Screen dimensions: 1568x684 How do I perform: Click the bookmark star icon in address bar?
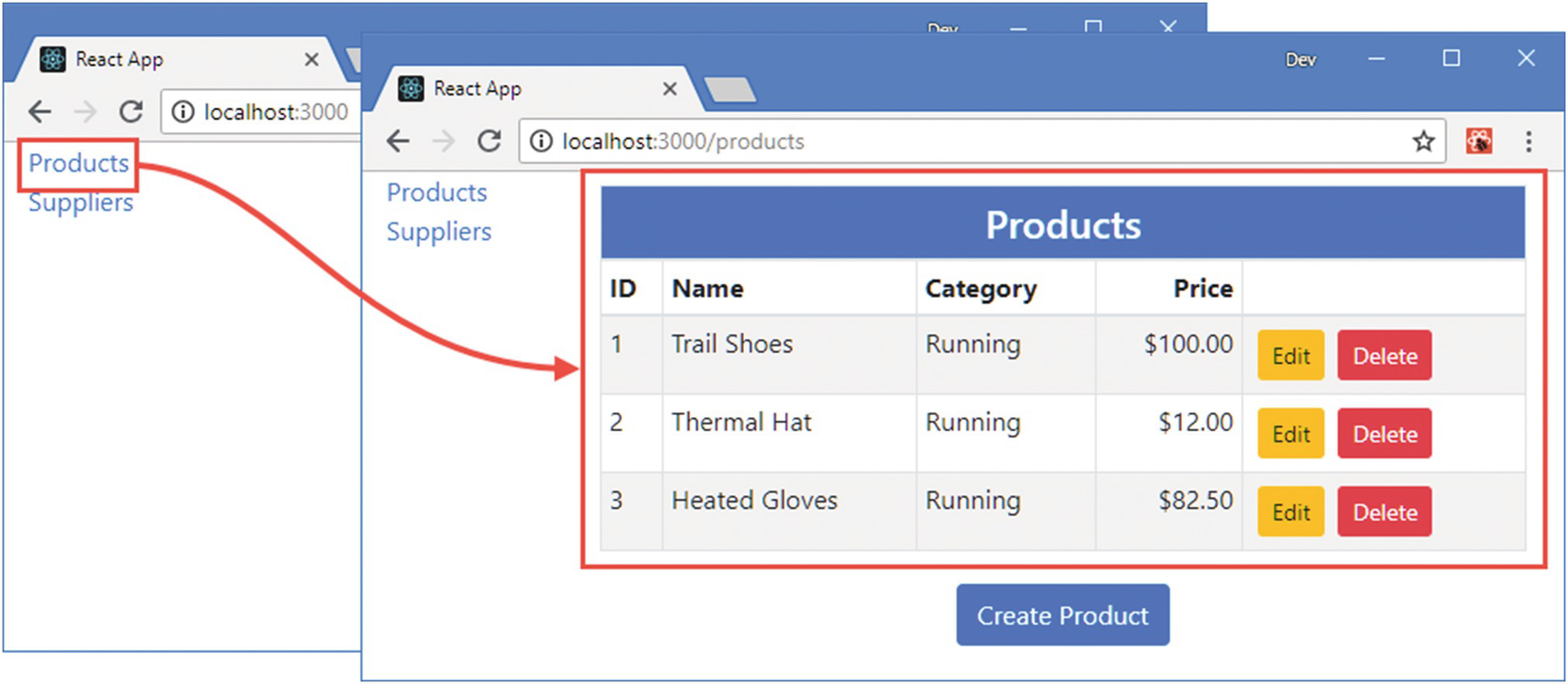point(1422,141)
